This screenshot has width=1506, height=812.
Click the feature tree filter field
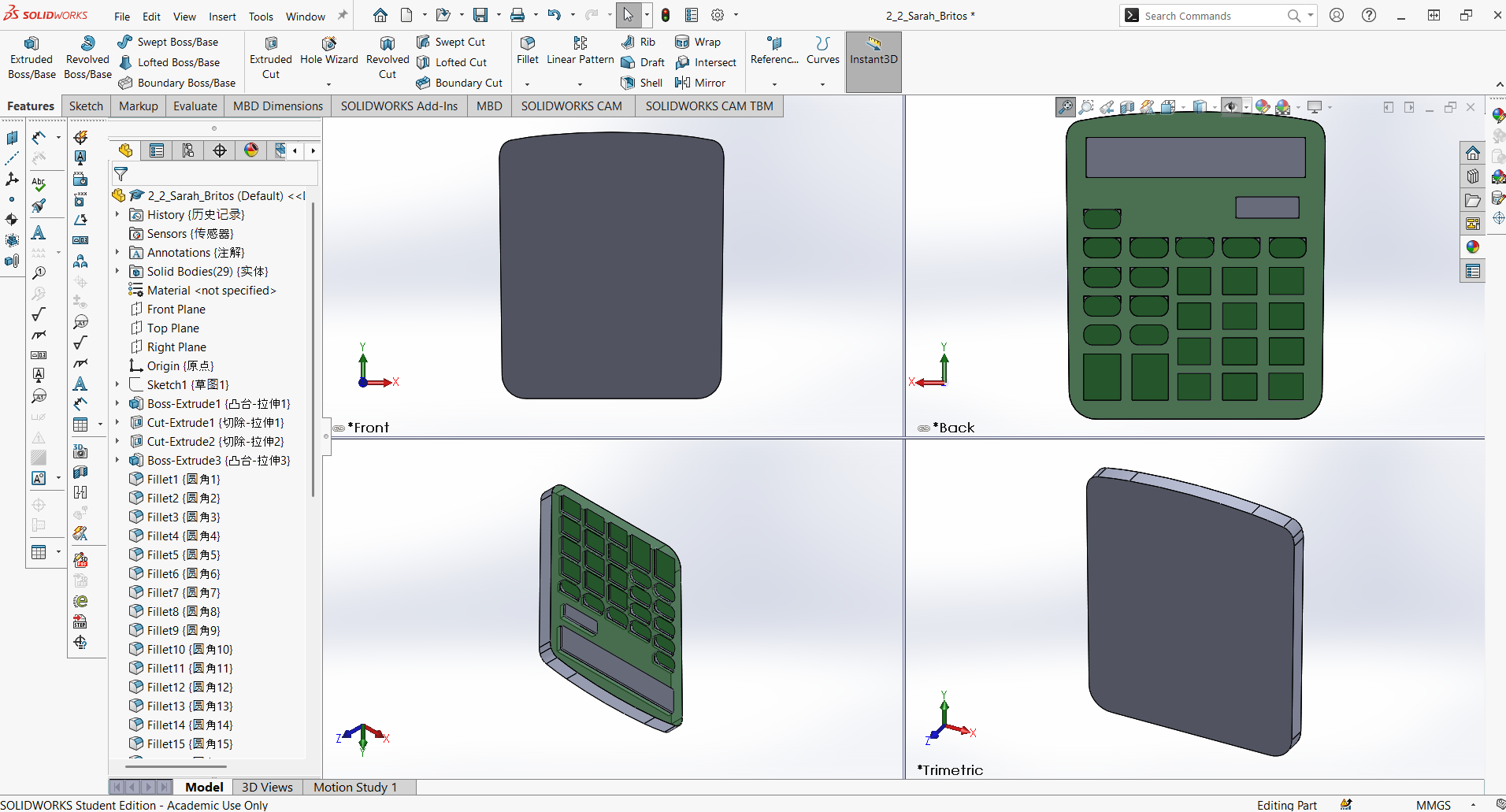coord(215,173)
